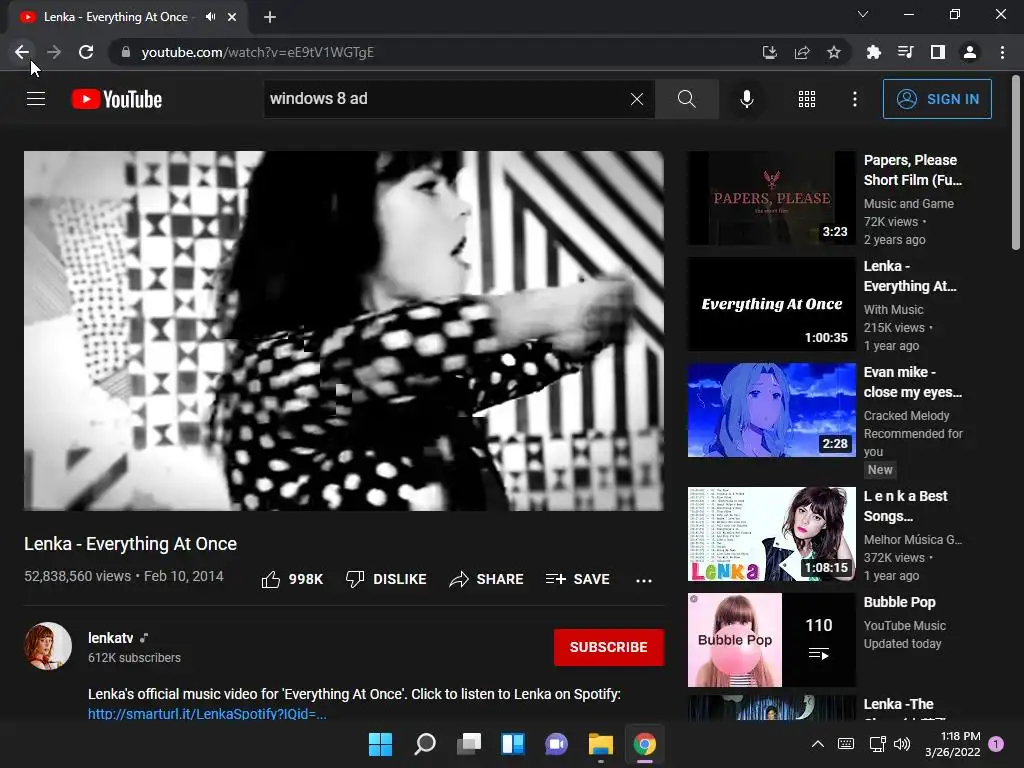Close the Lenka - Everything At Once tab
The image size is (1024, 768).
[x=232, y=17]
